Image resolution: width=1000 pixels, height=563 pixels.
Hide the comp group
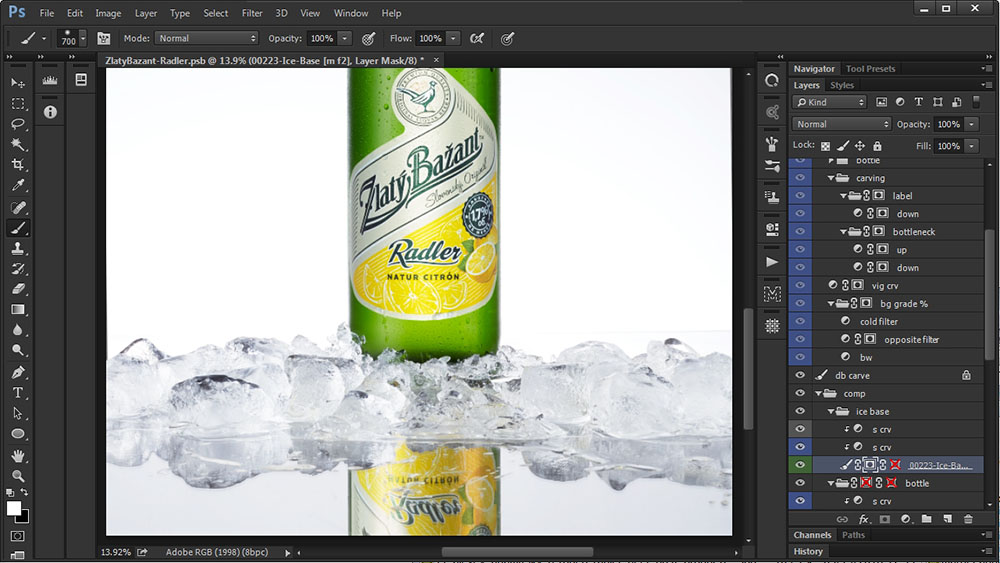point(800,393)
